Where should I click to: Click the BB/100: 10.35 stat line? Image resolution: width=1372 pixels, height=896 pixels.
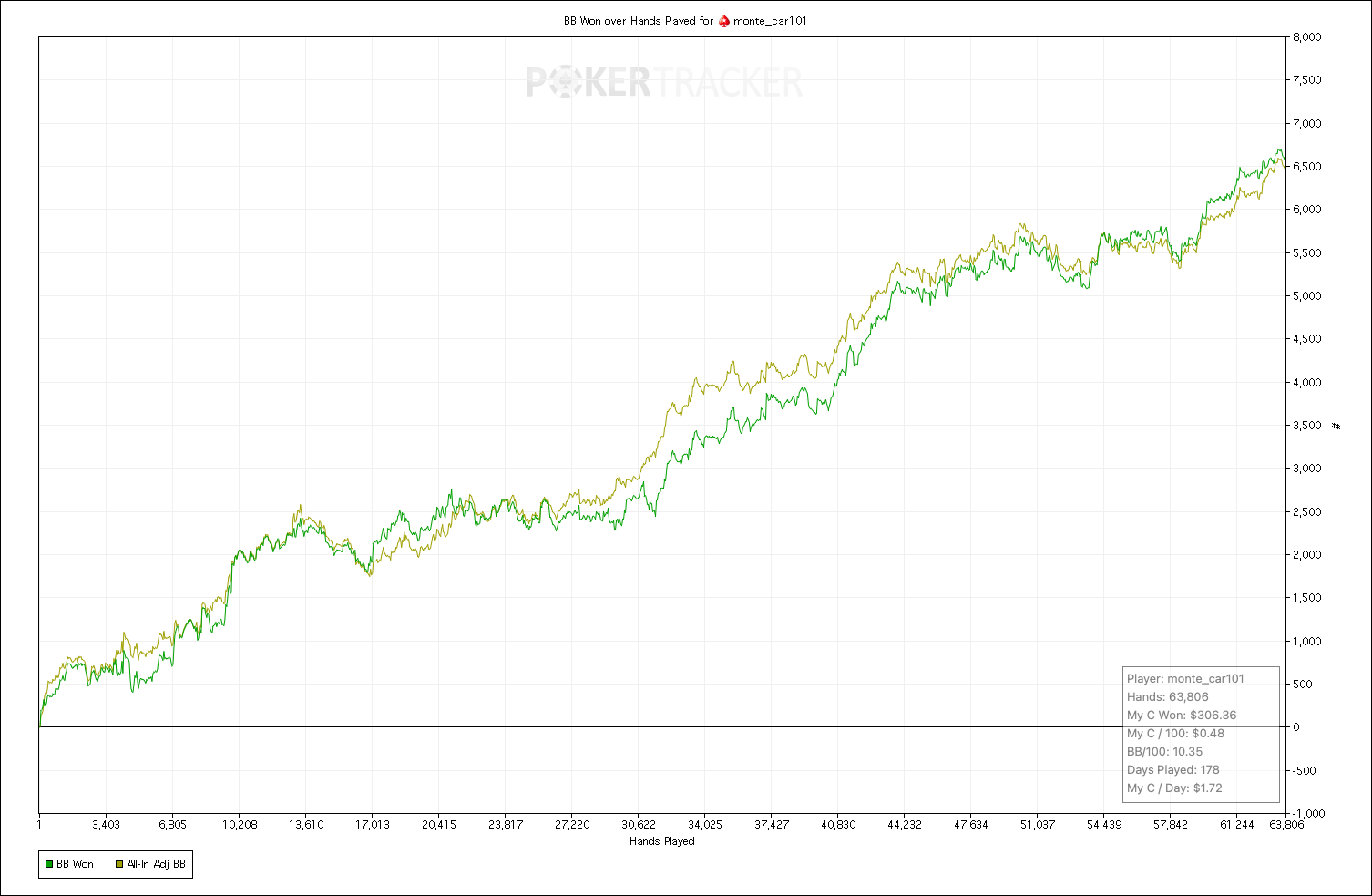click(1164, 752)
